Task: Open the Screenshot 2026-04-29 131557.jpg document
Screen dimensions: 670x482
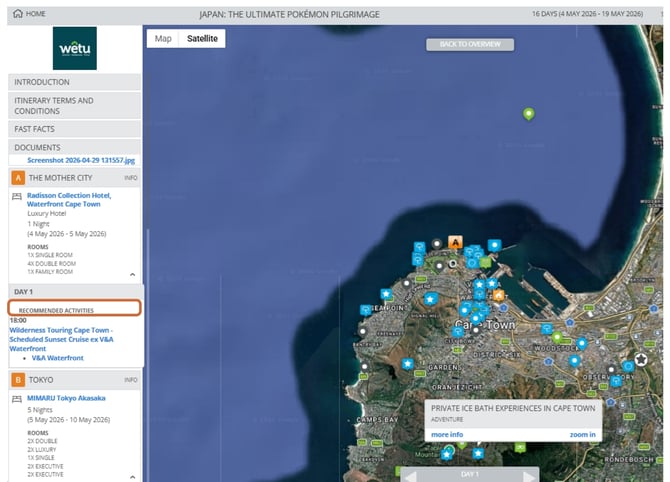Action: 81,160
